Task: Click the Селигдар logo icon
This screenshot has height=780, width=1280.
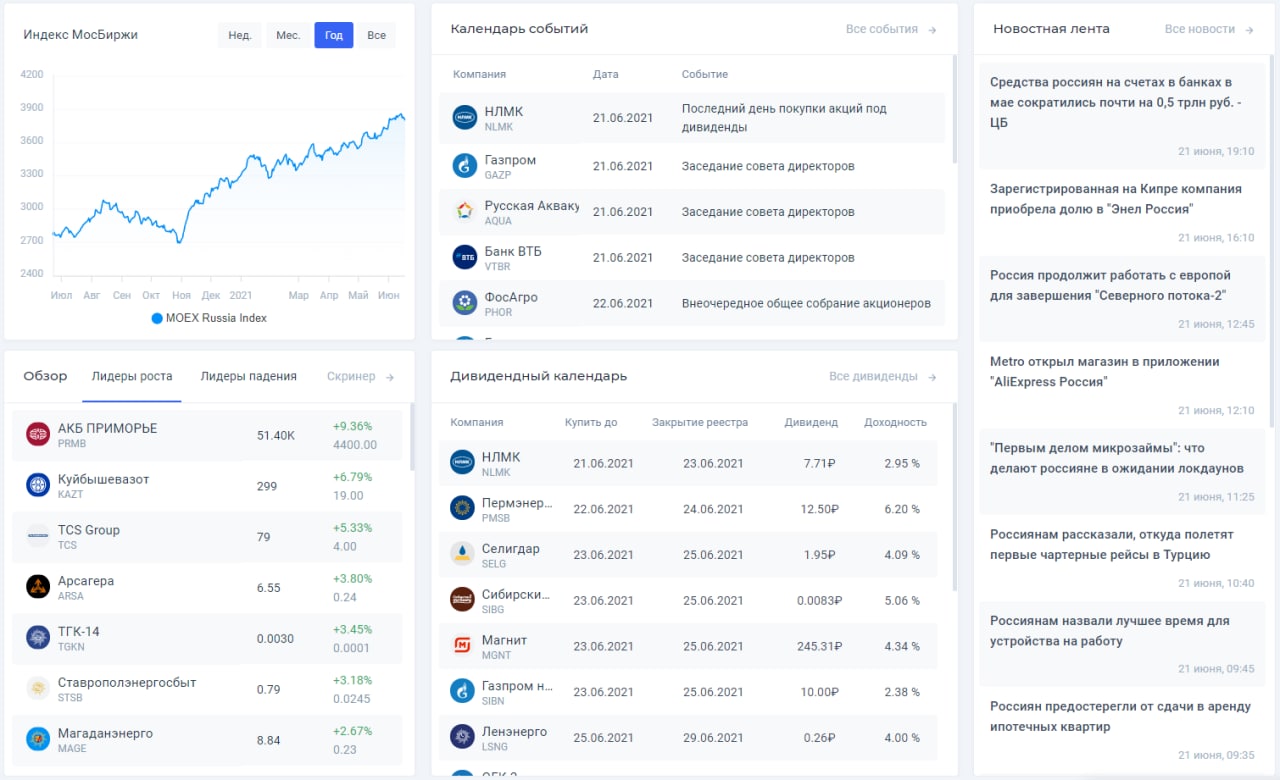Action: 462,555
